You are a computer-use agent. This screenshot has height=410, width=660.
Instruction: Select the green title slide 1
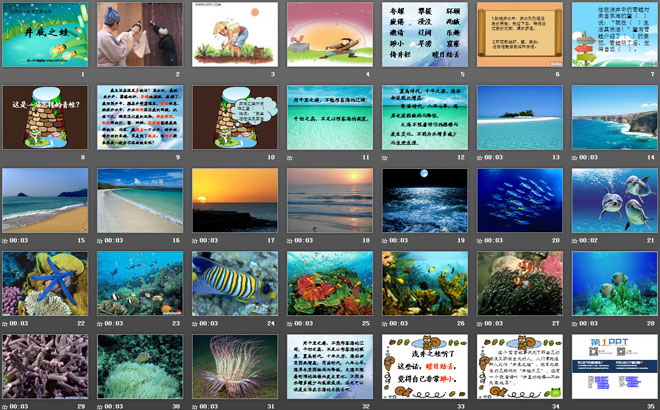[x=45, y=33]
